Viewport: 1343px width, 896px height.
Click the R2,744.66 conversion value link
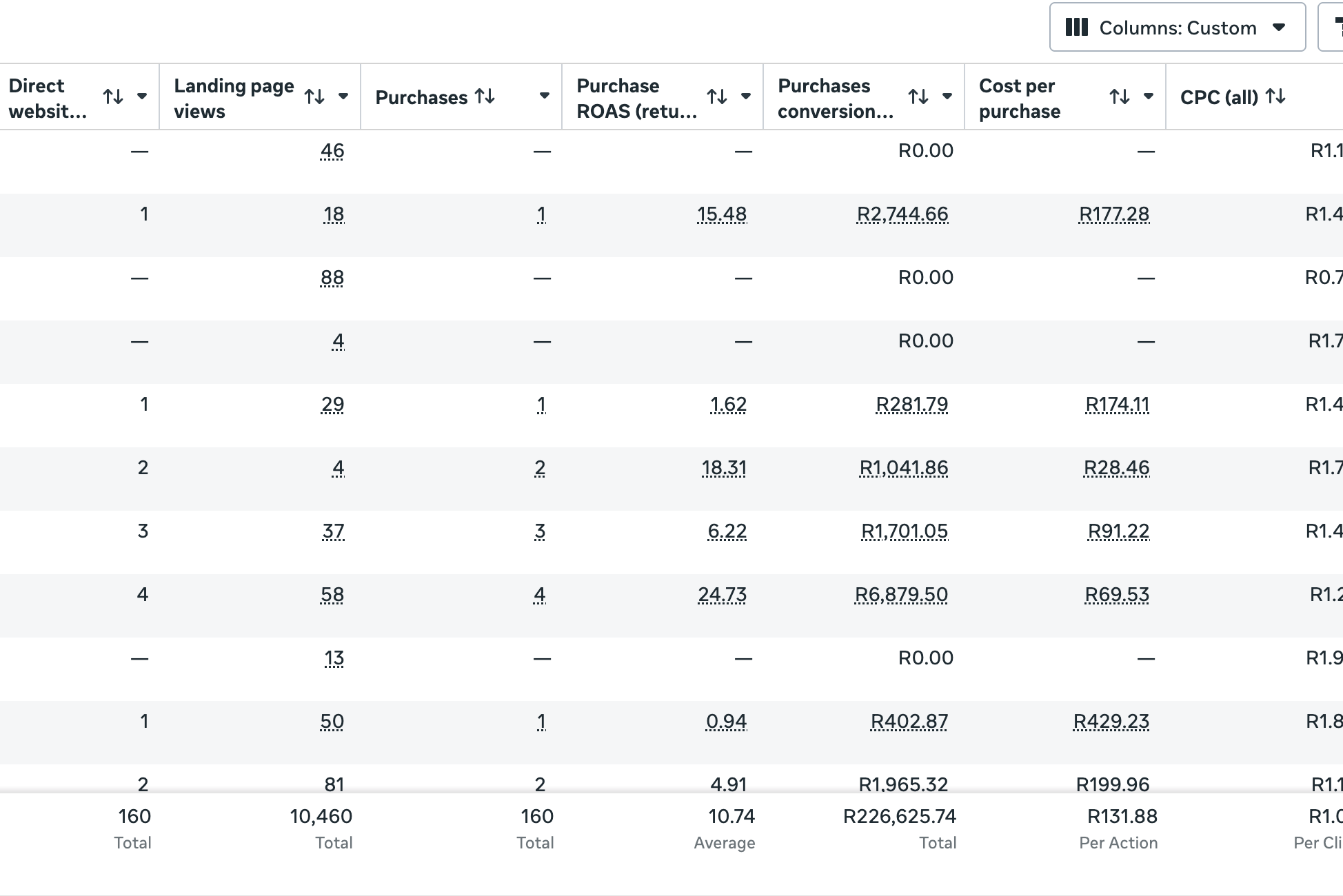[902, 214]
